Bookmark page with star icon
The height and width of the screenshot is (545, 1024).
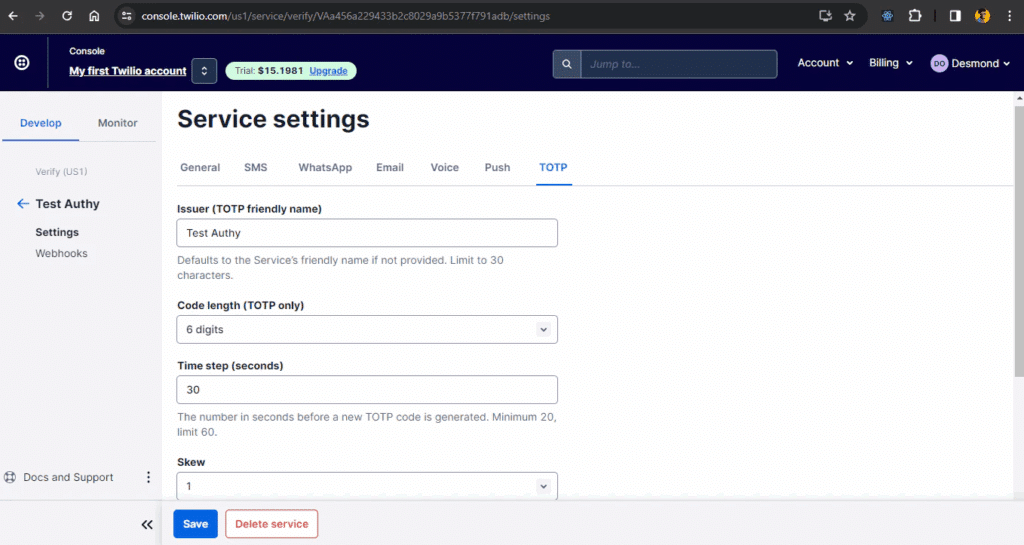click(850, 16)
